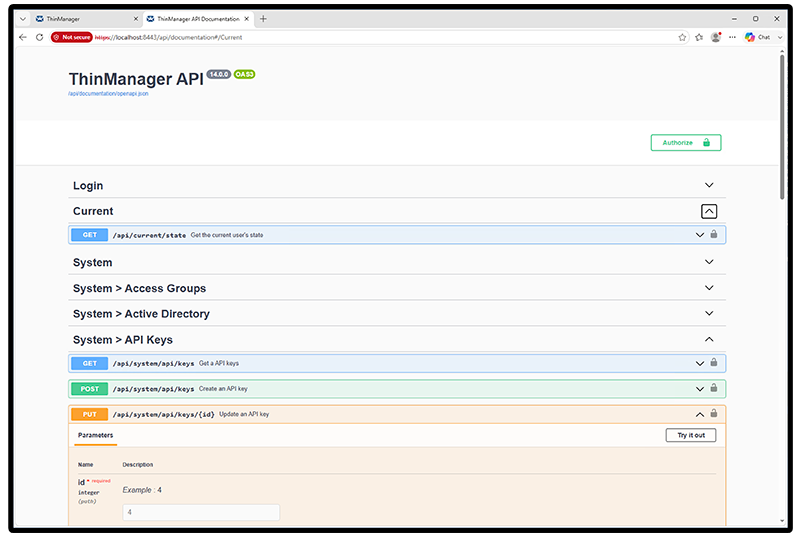This screenshot has height=537, width=800.
Task: Click lock icon on POST /api/system/api/keys
Action: 714,388
